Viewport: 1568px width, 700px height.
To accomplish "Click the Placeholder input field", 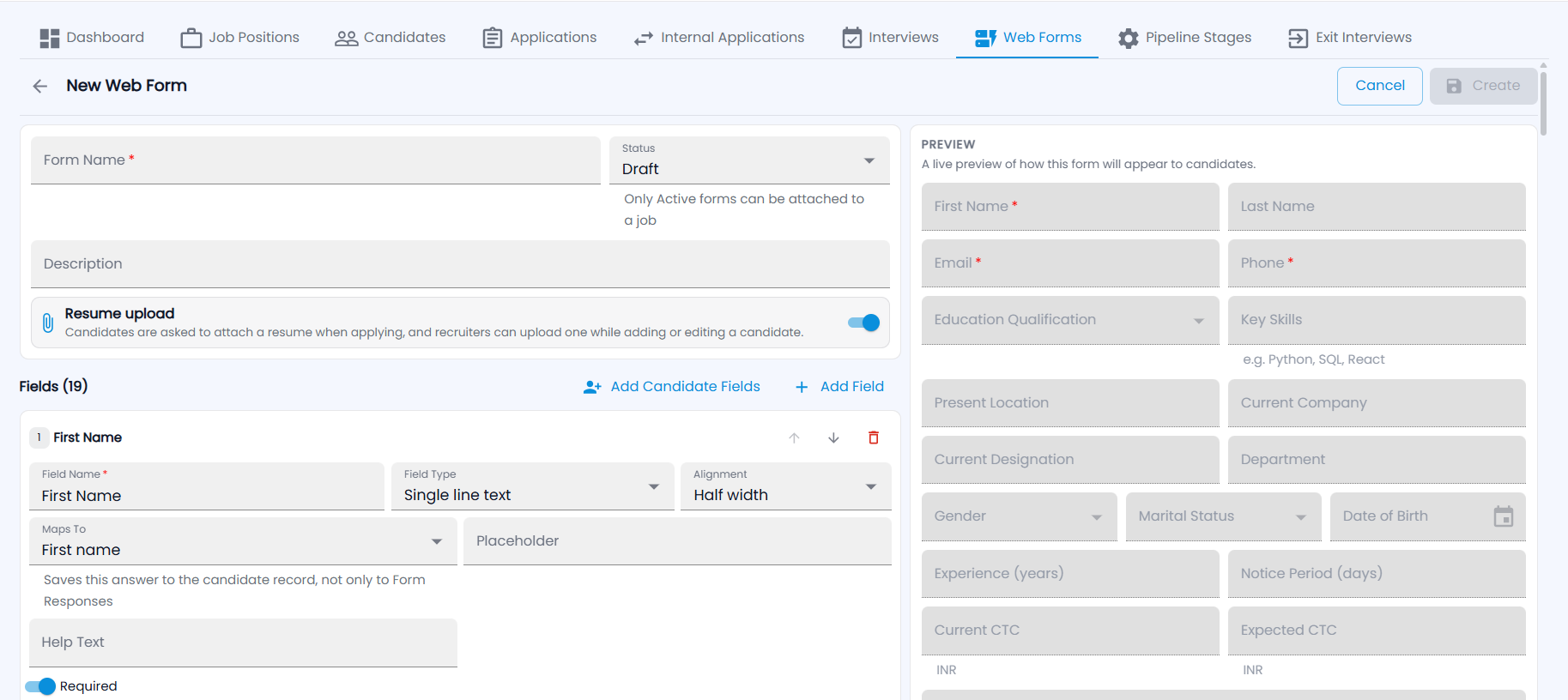I will click(x=677, y=541).
